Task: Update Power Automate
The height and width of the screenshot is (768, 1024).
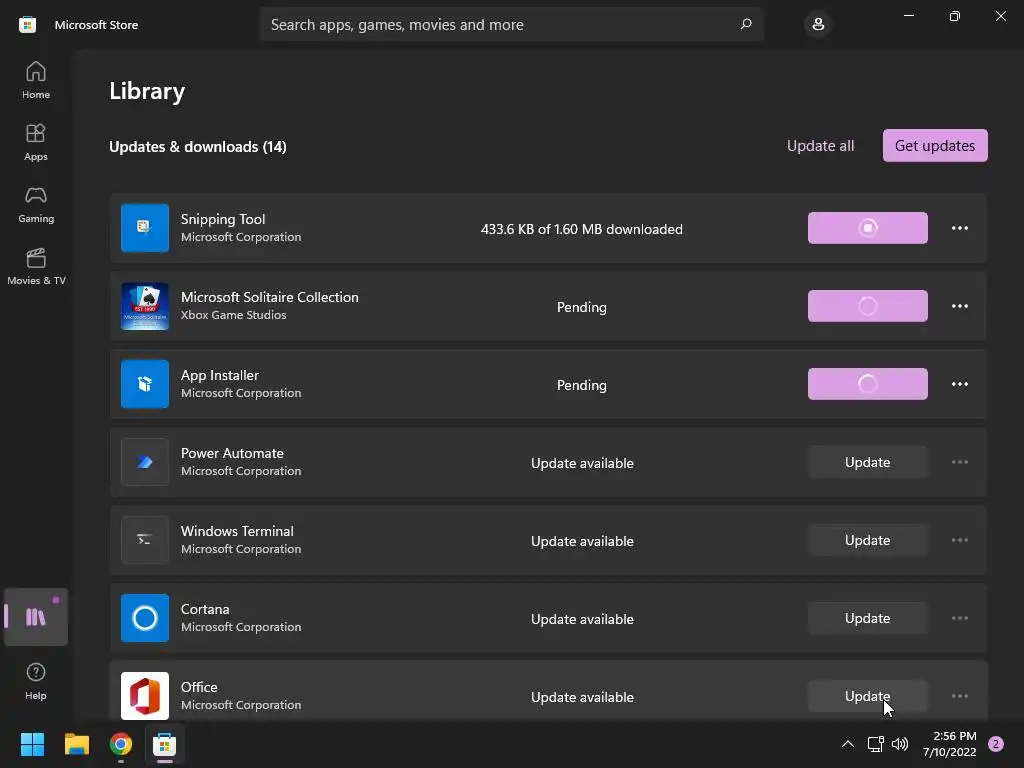Action: pyautogui.click(x=867, y=462)
